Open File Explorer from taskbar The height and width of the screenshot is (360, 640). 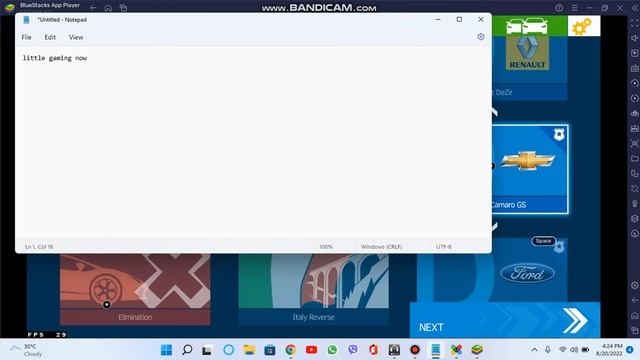(249, 350)
